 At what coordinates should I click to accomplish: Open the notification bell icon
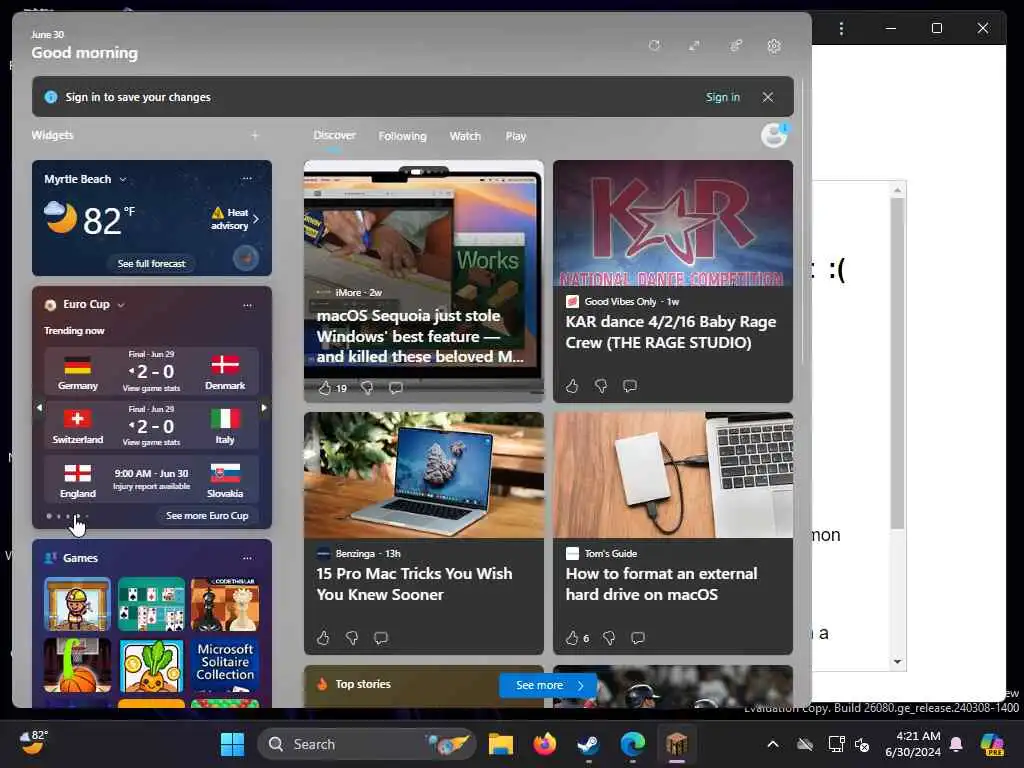pos(956,744)
